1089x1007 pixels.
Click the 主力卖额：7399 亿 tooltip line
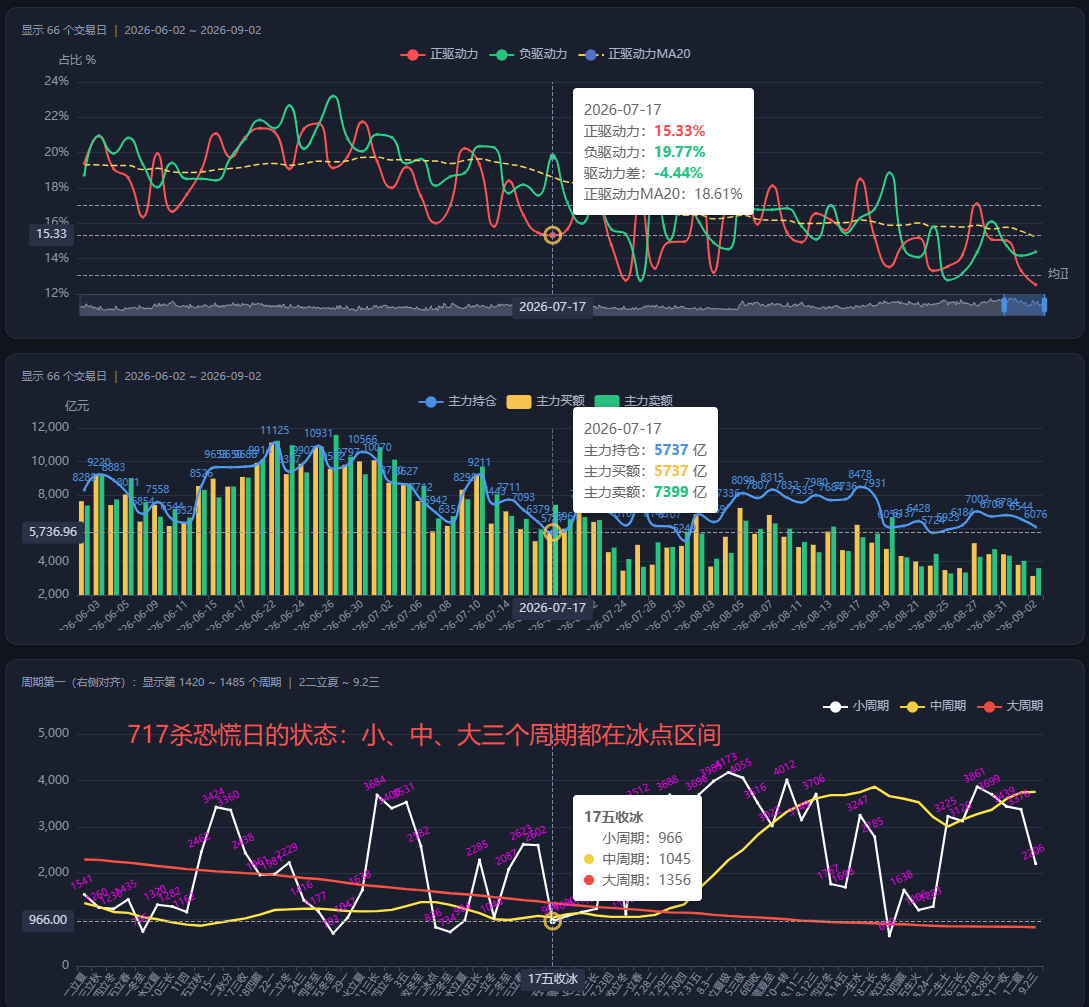coord(645,492)
